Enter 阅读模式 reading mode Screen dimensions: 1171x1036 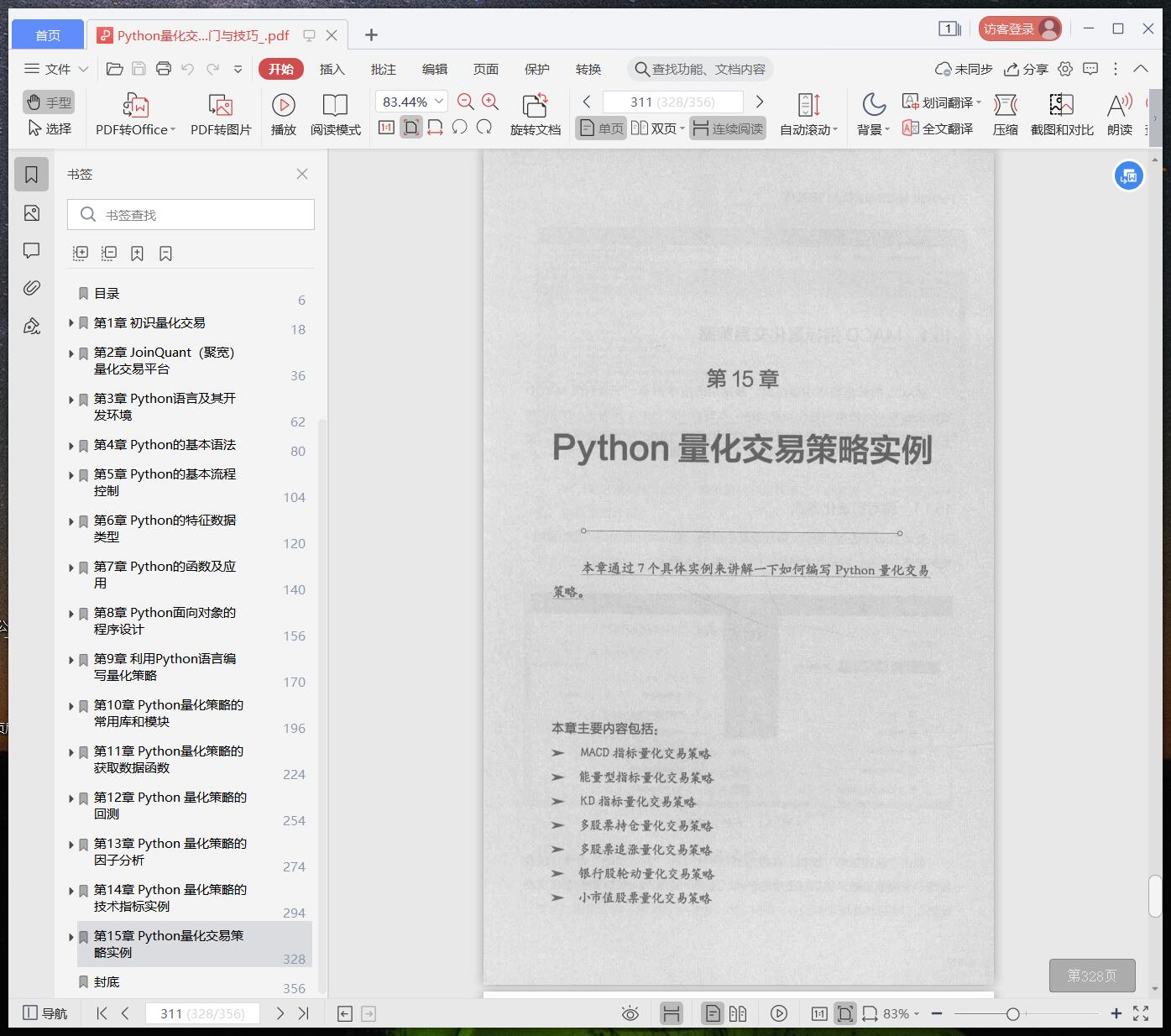coord(335,115)
